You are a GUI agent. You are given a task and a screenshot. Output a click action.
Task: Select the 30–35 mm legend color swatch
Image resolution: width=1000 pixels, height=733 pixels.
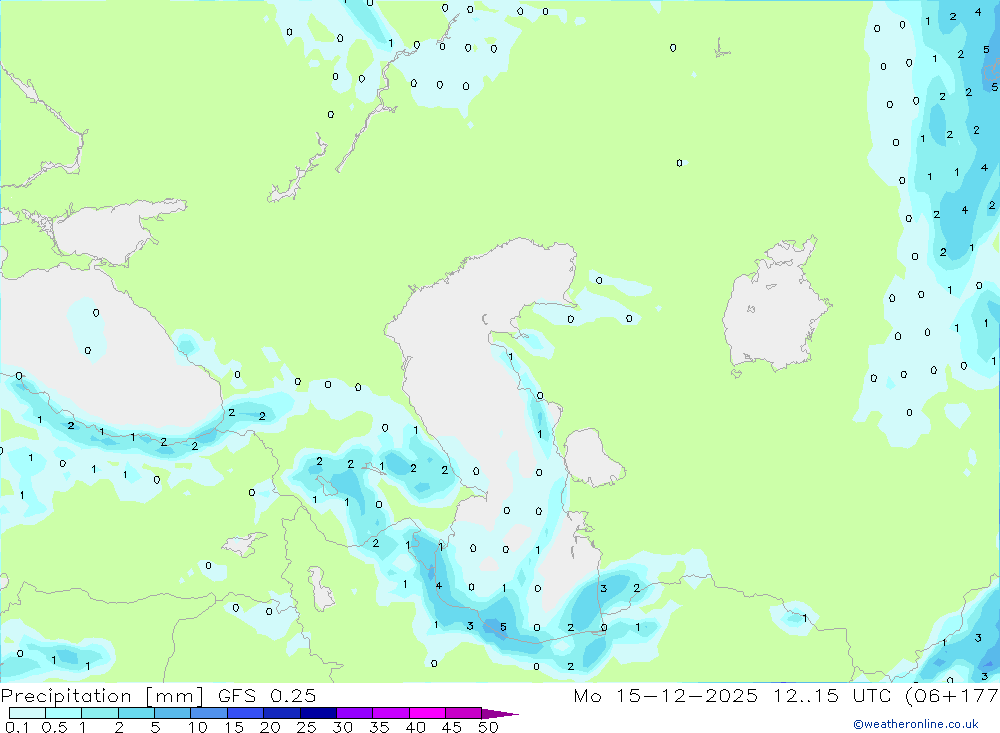pos(355,713)
